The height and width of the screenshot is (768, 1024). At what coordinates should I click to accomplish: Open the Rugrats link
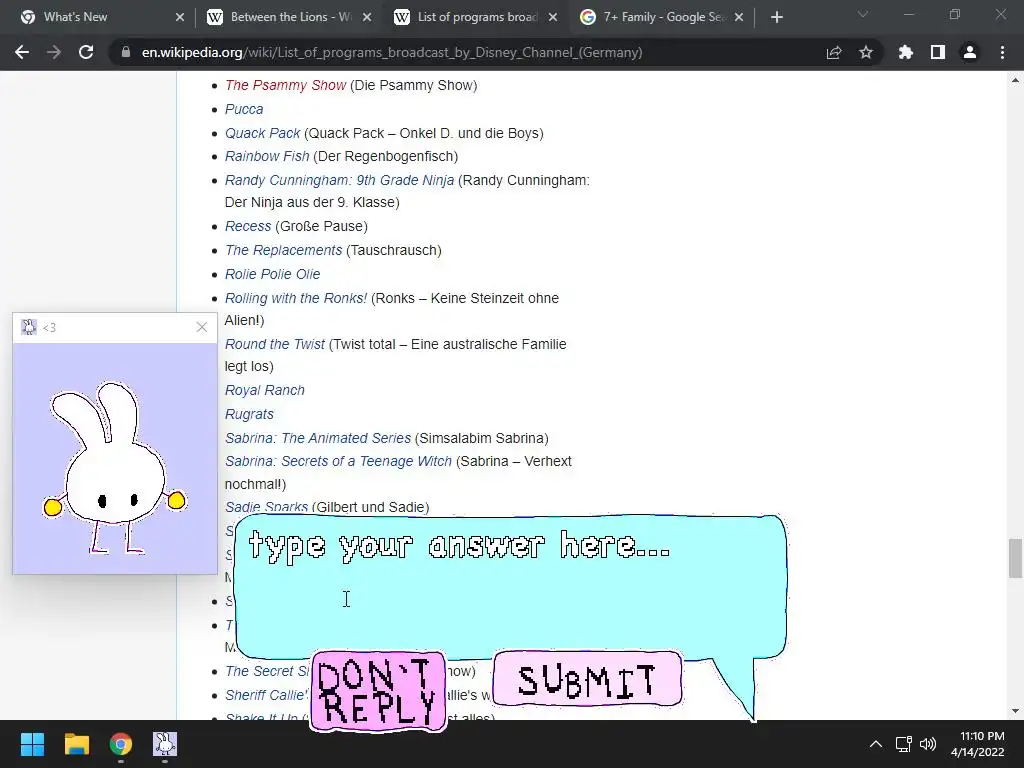pos(249,414)
